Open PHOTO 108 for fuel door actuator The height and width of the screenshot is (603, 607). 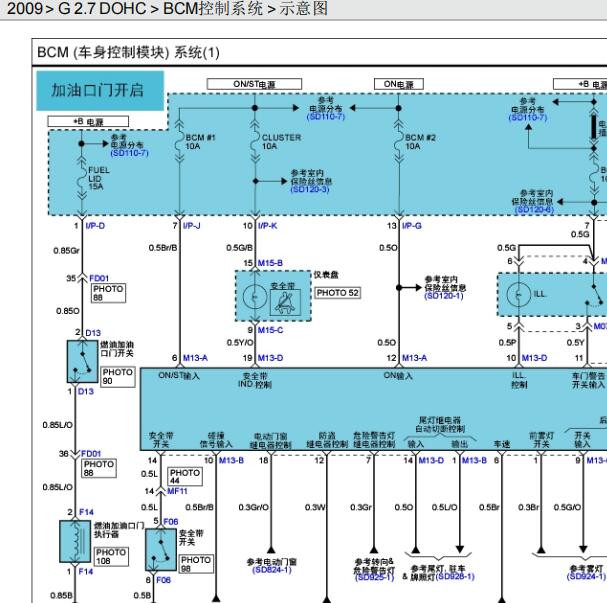point(111,557)
